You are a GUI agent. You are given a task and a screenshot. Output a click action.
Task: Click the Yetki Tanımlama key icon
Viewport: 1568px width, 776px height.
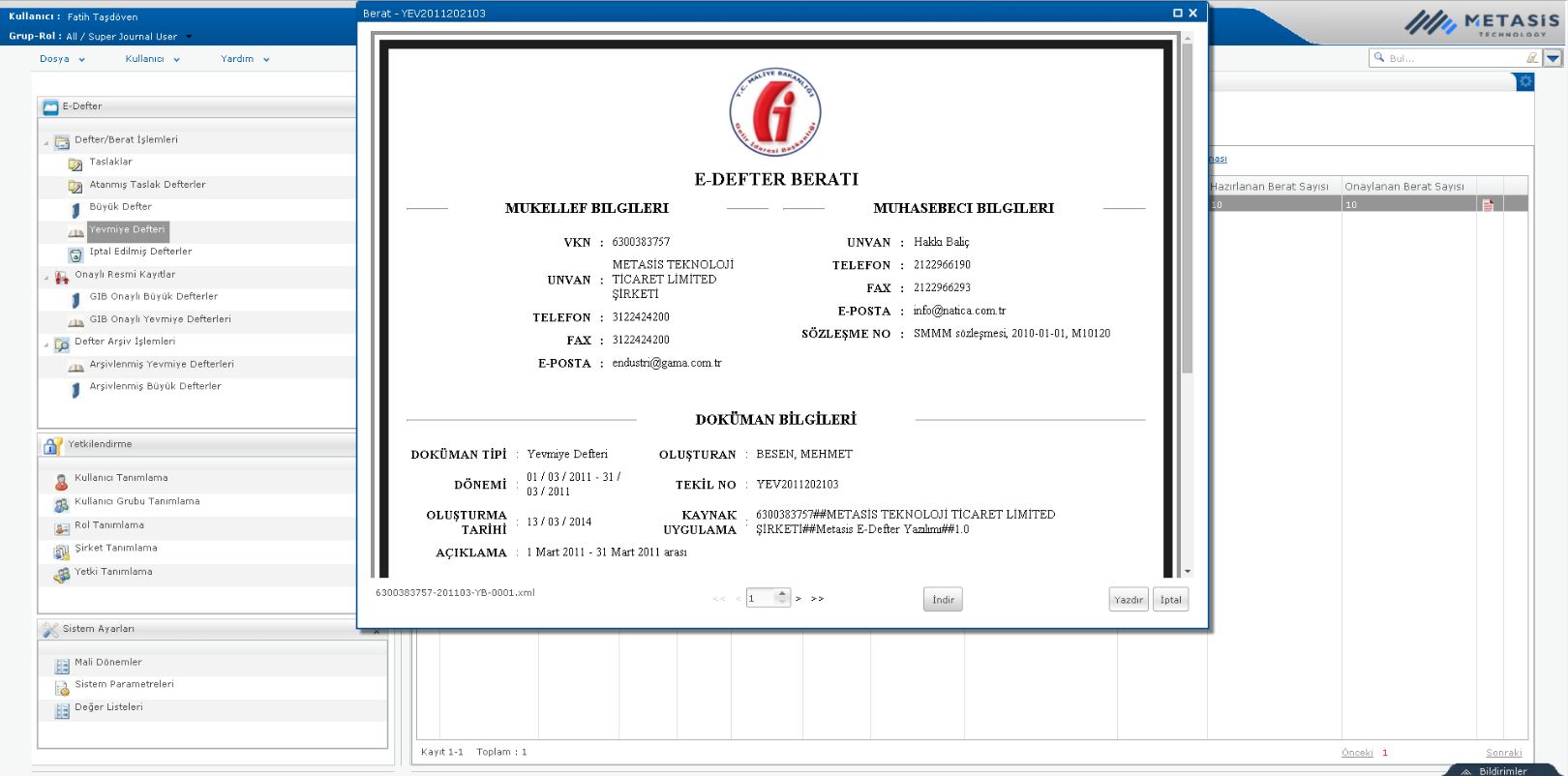pos(61,574)
